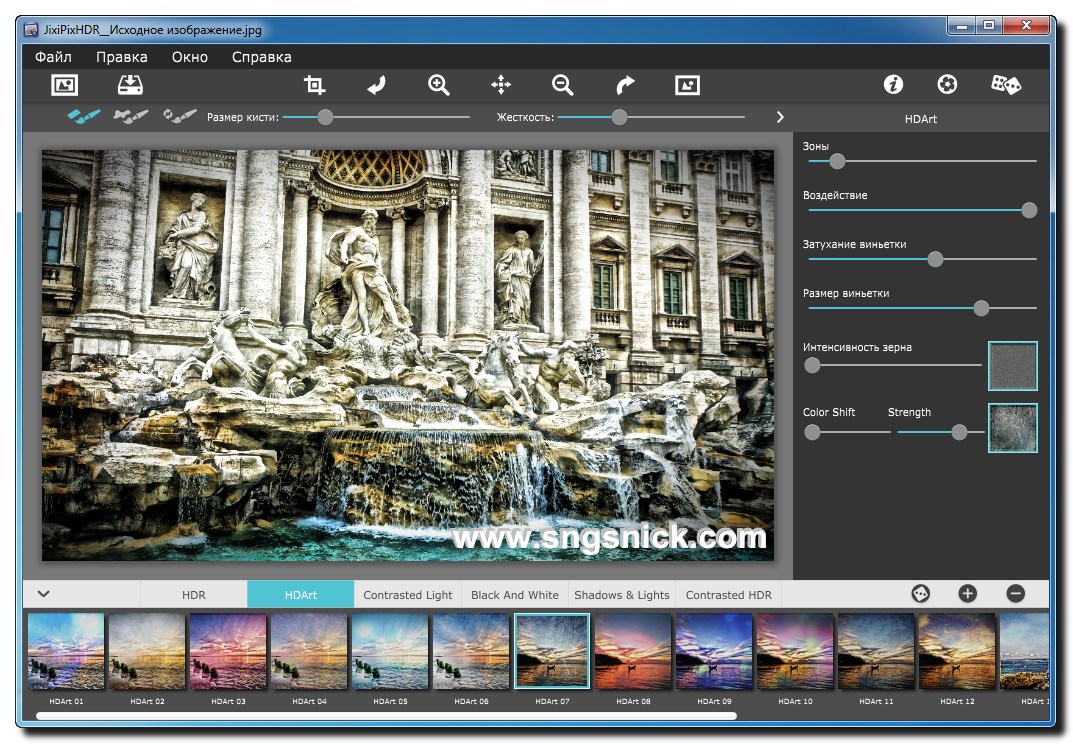
Task: Apply the HDArt 11 preset
Action: point(876,651)
